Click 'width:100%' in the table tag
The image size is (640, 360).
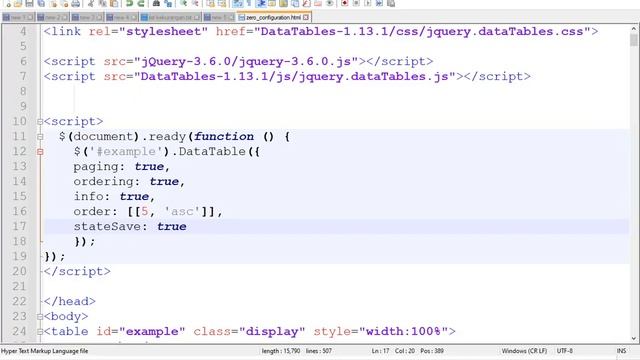403,332
